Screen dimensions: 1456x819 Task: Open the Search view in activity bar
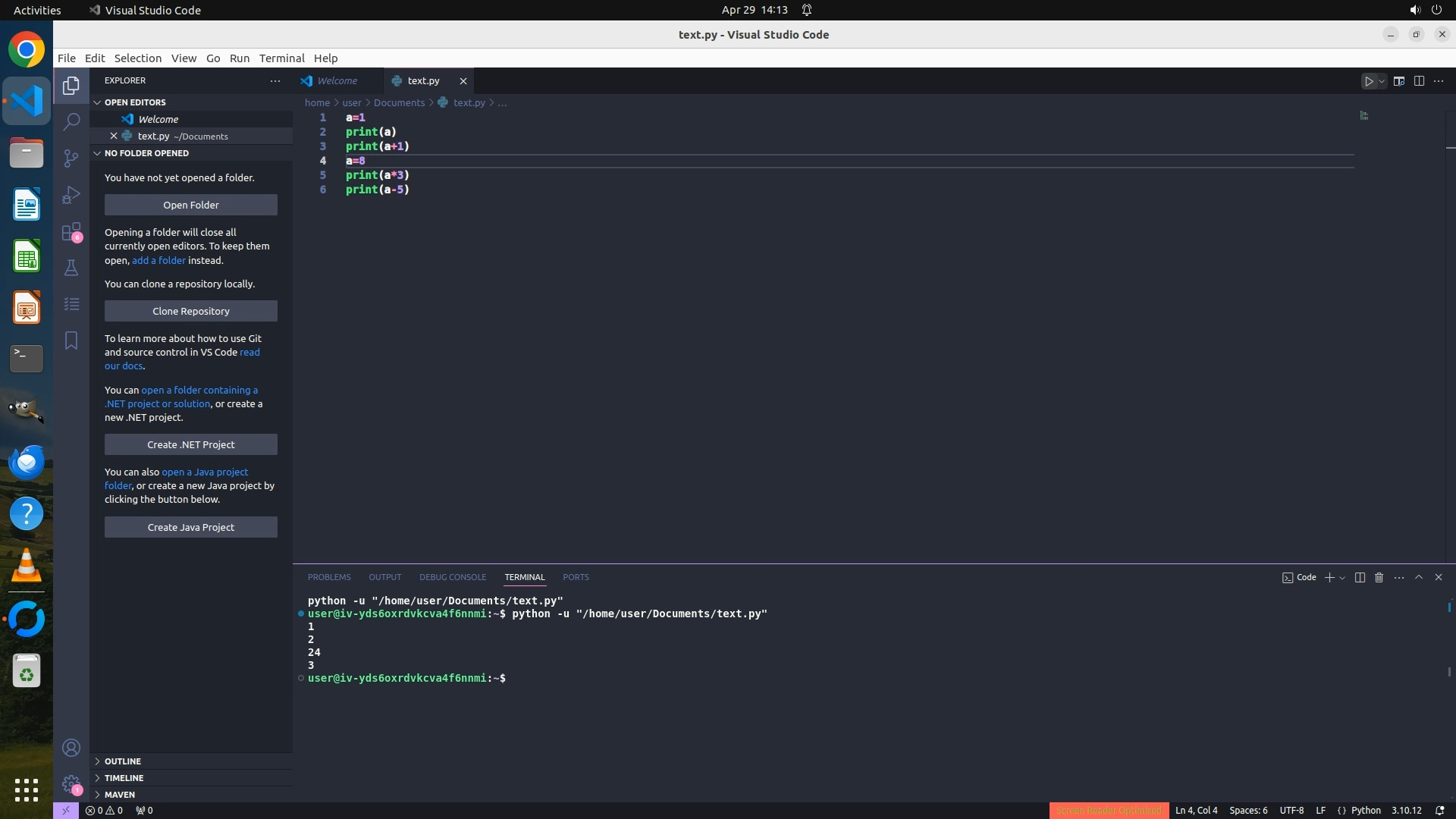(71, 121)
